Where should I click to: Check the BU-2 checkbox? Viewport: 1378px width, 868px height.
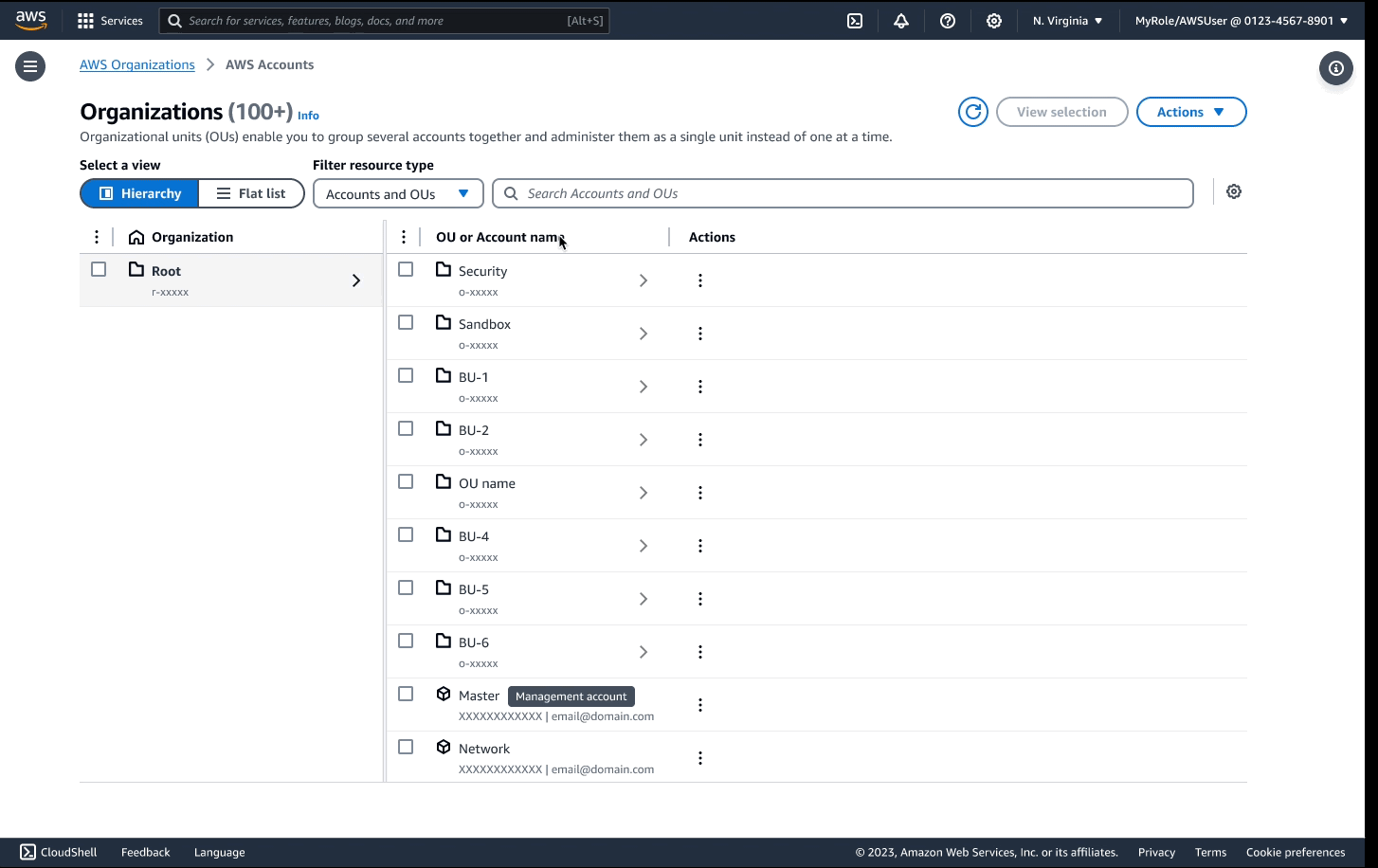point(406,428)
